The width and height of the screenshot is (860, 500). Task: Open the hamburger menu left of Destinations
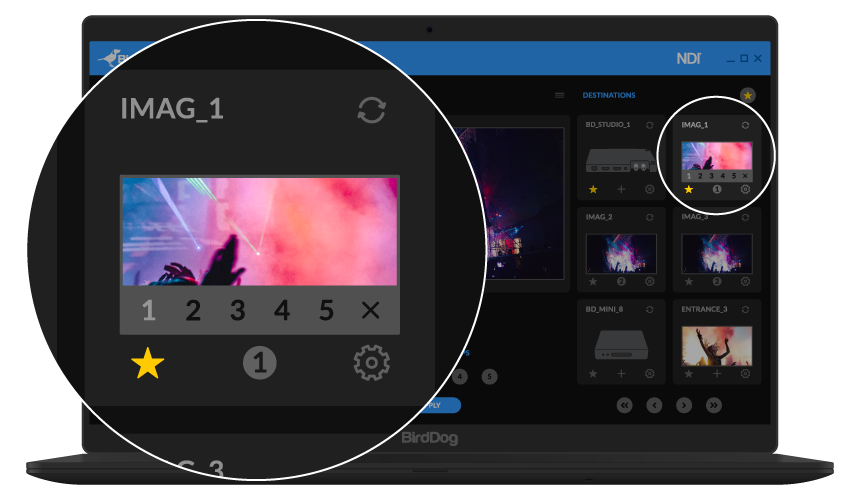[559, 95]
